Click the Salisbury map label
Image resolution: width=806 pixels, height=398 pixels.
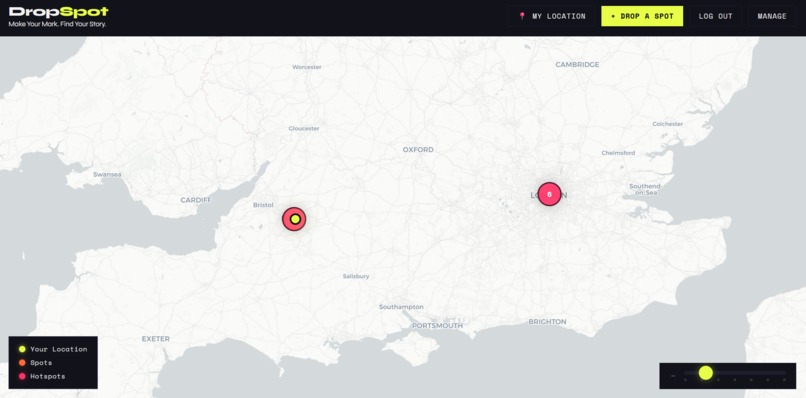356,276
